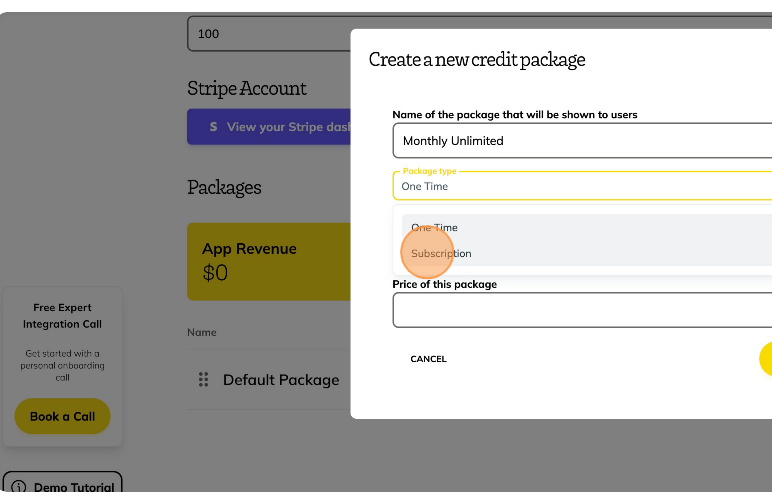Click the Stripe S logo icon

213,127
